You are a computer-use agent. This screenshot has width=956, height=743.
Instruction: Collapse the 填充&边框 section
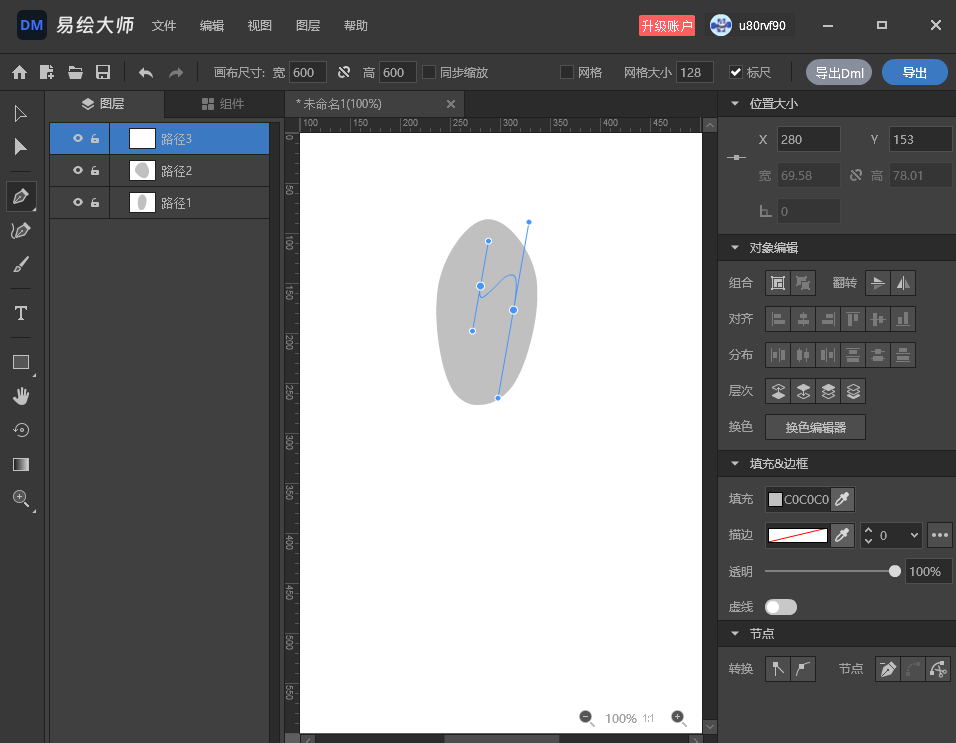tap(735, 463)
